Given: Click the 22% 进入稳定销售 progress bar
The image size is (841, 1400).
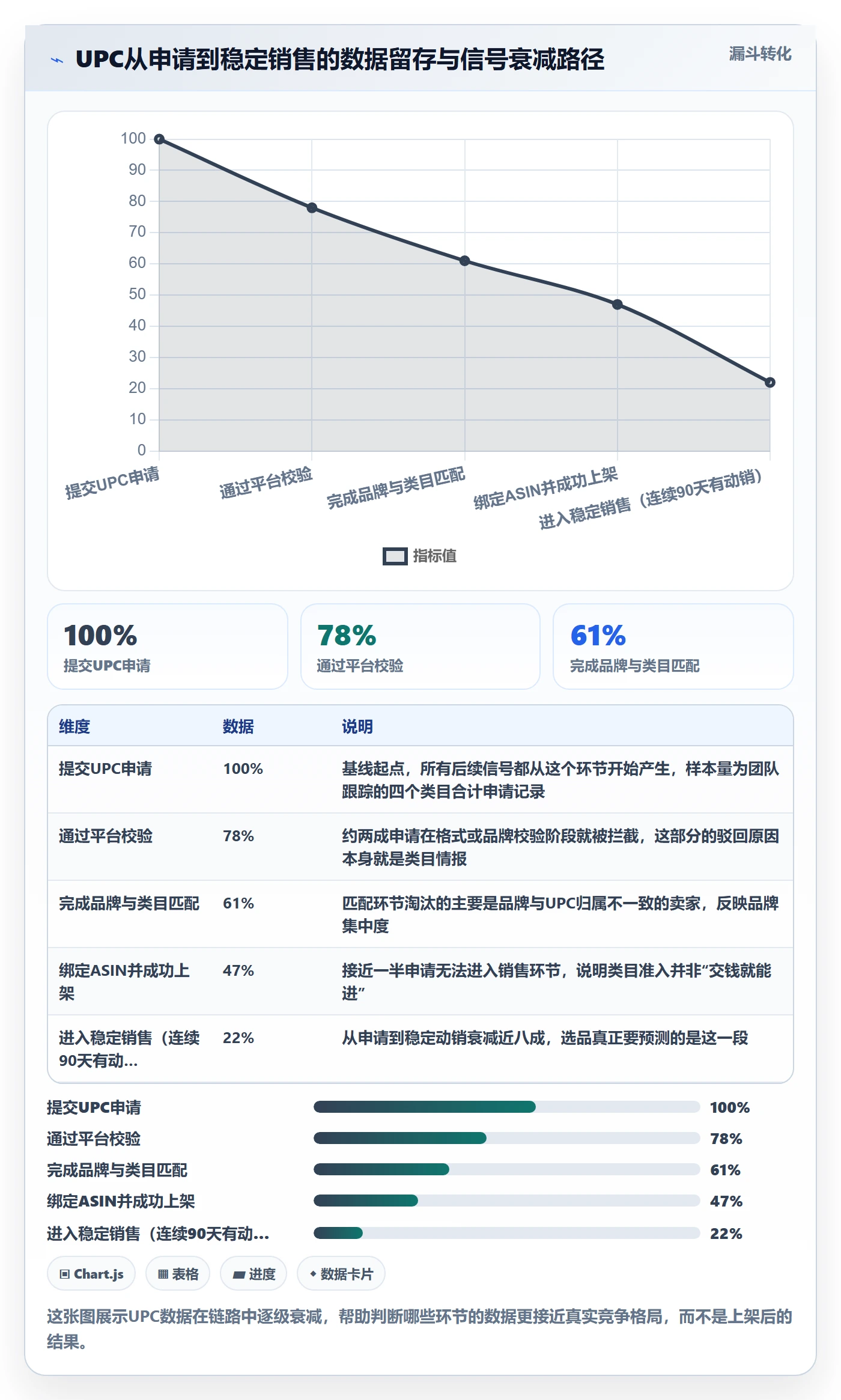Looking at the screenshot, I should click(507, 1233).
